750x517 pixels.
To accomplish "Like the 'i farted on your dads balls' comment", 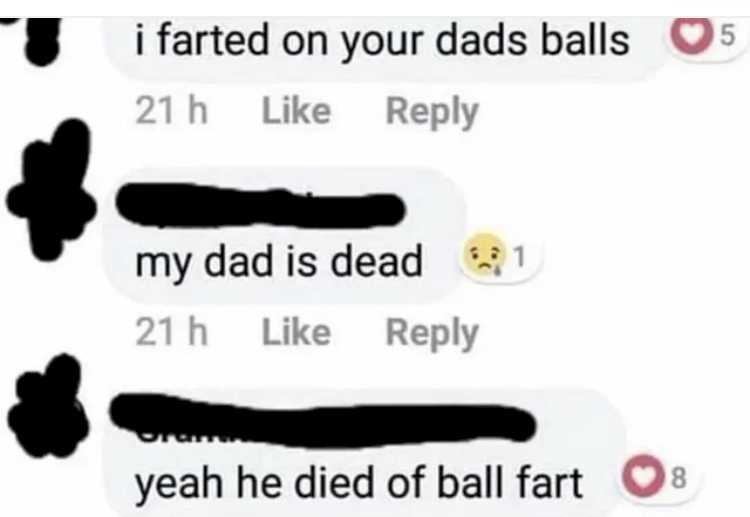I will tap(296, 111).
